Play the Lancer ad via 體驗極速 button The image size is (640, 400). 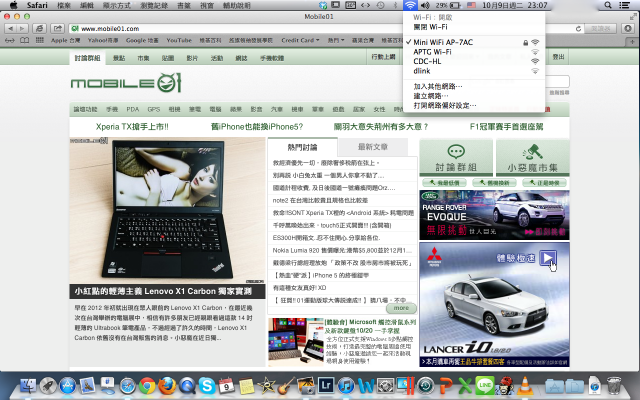(x=547, y=258)
